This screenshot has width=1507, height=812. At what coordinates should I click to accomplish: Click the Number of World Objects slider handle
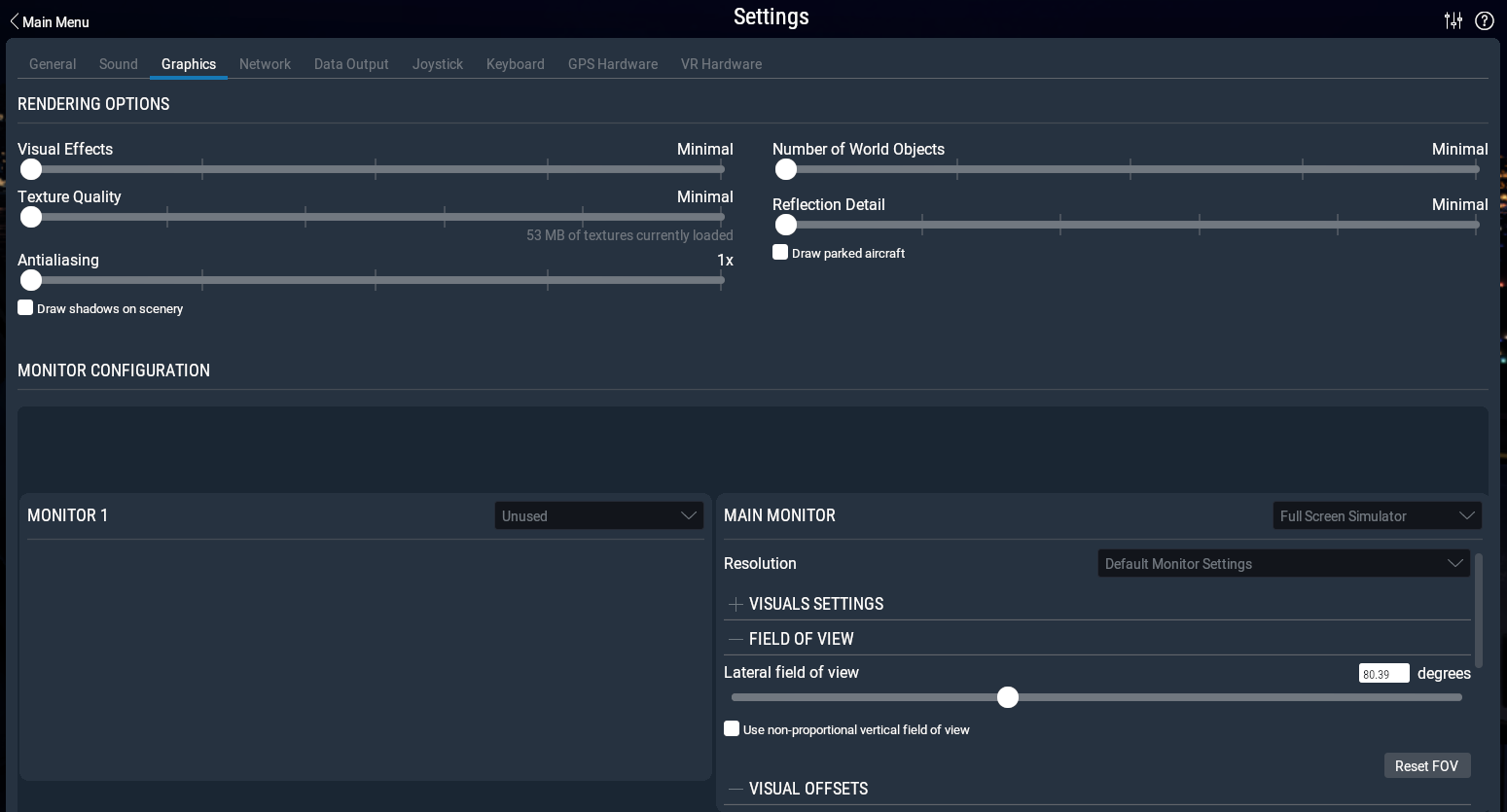click(x=786, y=169)
